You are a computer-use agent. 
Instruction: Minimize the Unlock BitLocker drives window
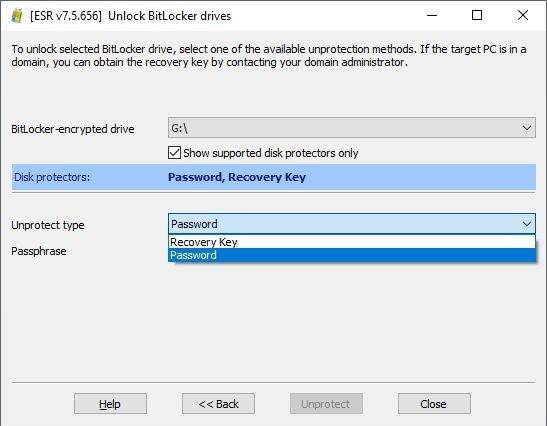pyautogui.click(x=432, y=15)
